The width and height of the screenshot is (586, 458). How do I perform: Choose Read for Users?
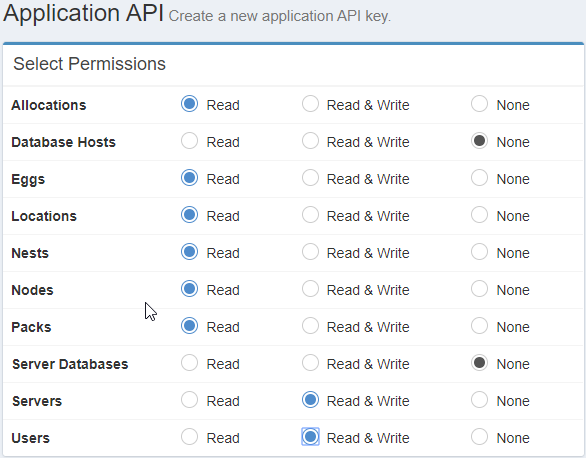point(189,437)
